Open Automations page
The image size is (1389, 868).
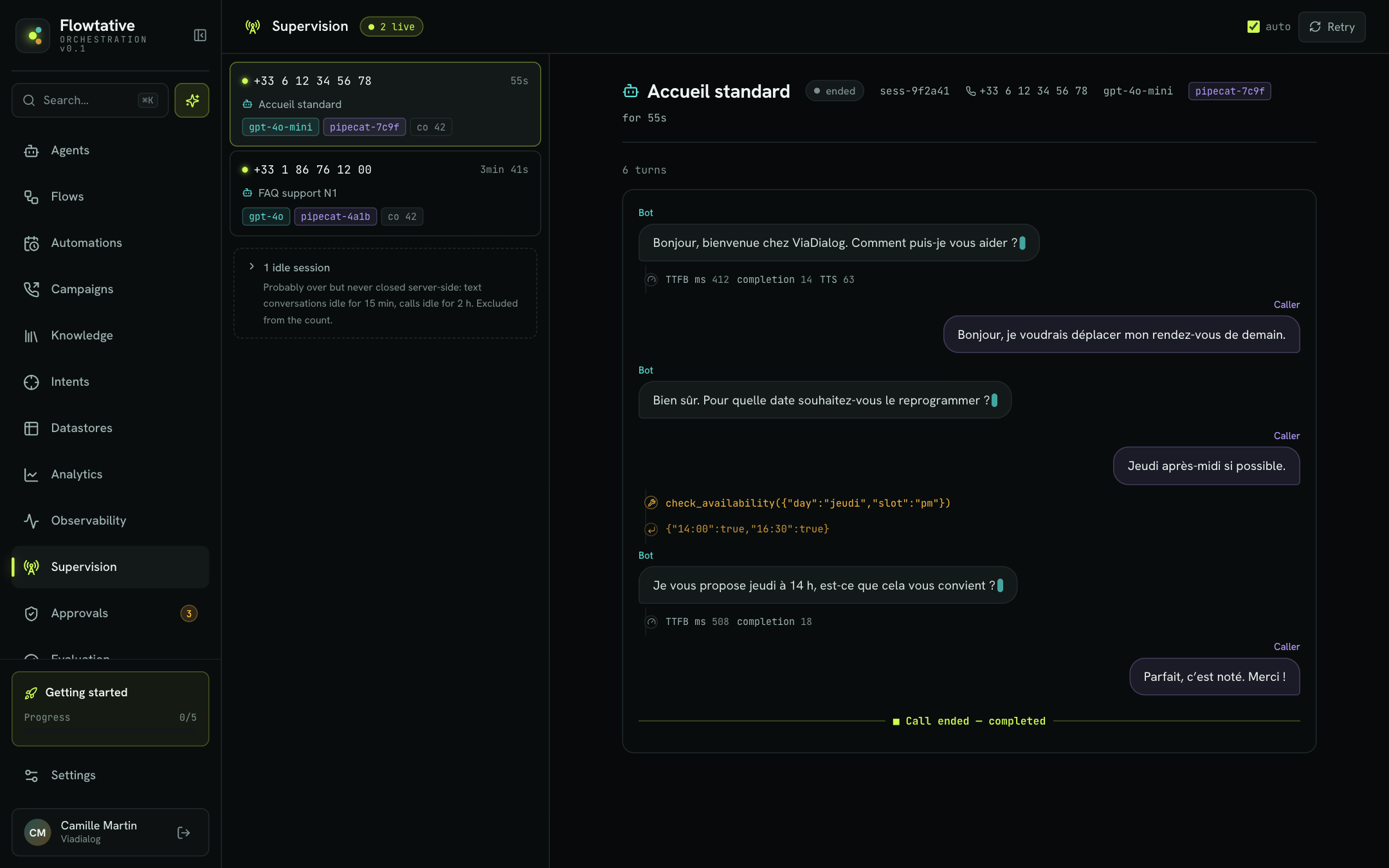(x=111, y=243)
